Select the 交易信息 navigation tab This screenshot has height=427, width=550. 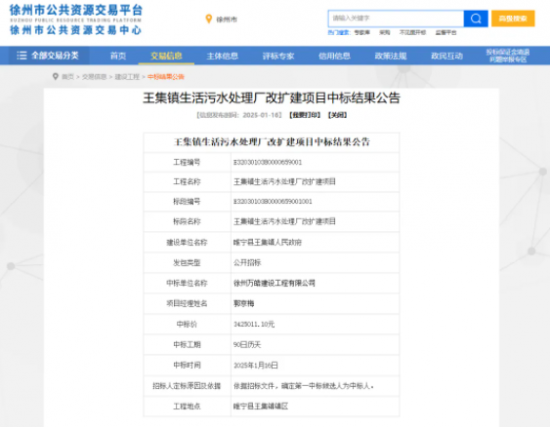[166, 56]
